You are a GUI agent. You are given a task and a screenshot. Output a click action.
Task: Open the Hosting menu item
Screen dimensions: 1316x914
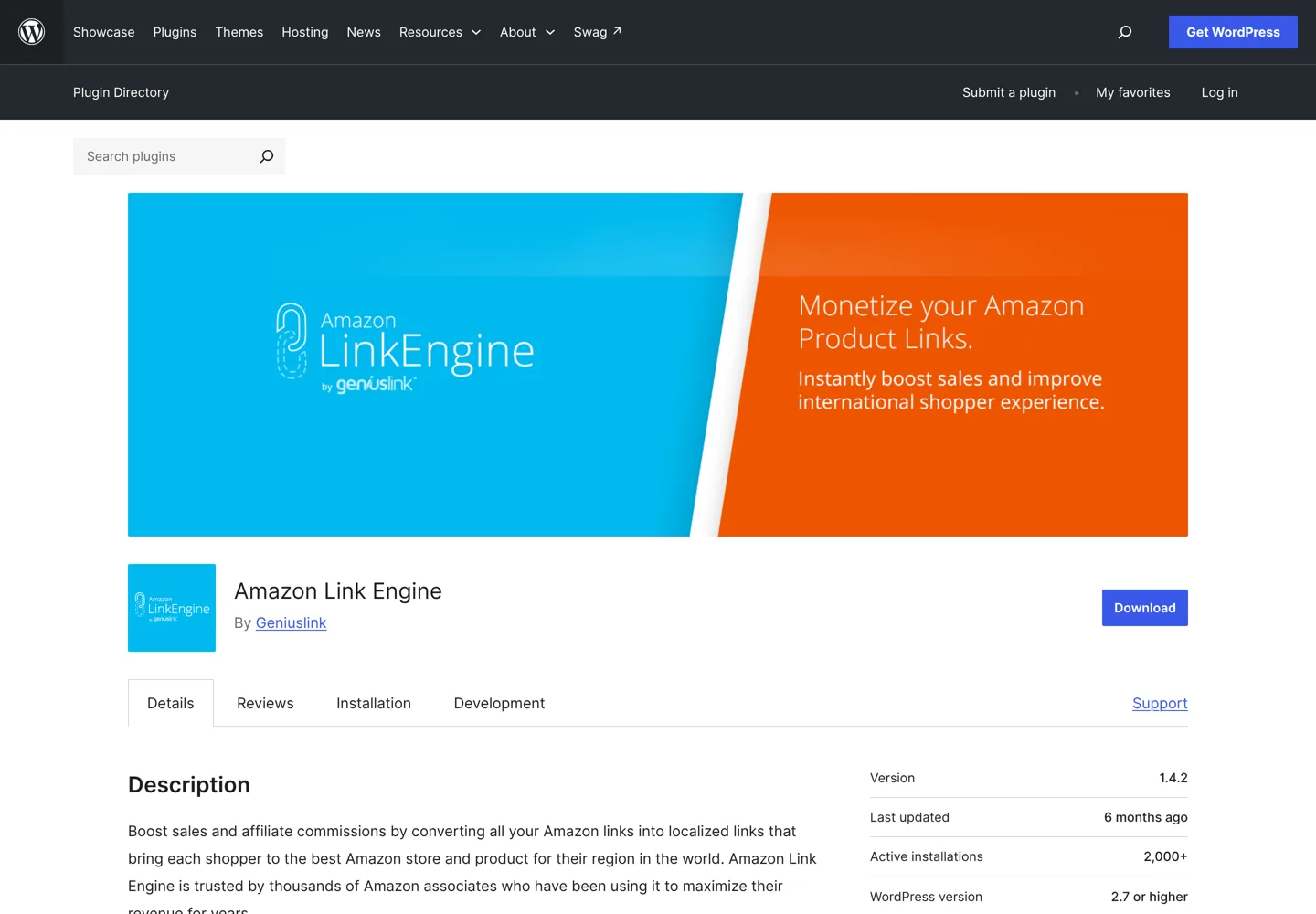pos(305,32)
